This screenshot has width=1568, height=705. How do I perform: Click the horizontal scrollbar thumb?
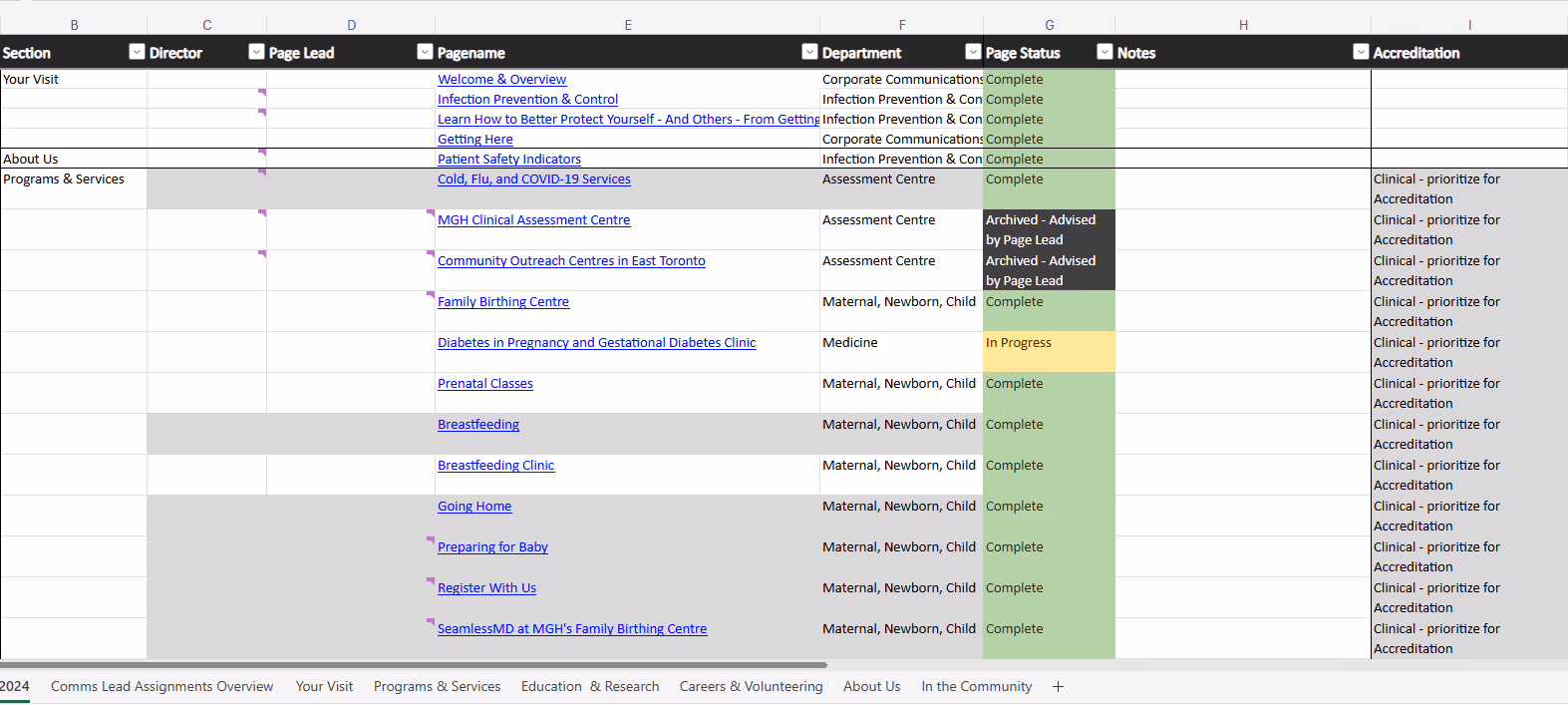click(414, 664)
